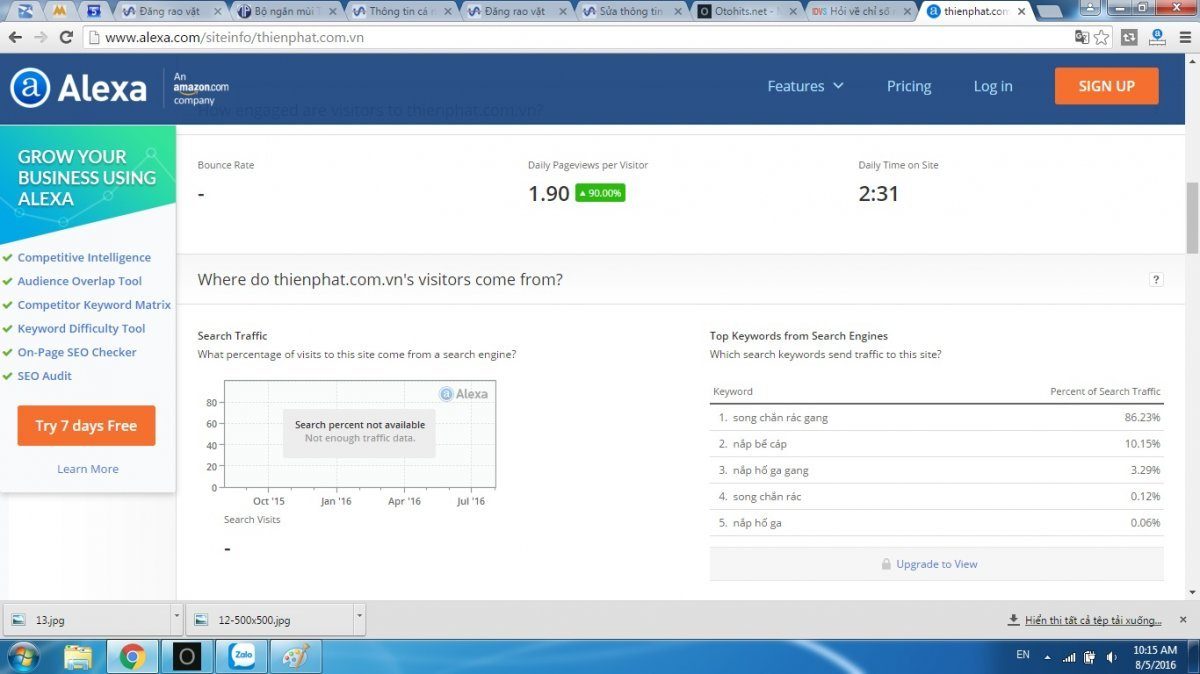
Task: Click keyword row "nắp bể cáp"
Action: 936,444
